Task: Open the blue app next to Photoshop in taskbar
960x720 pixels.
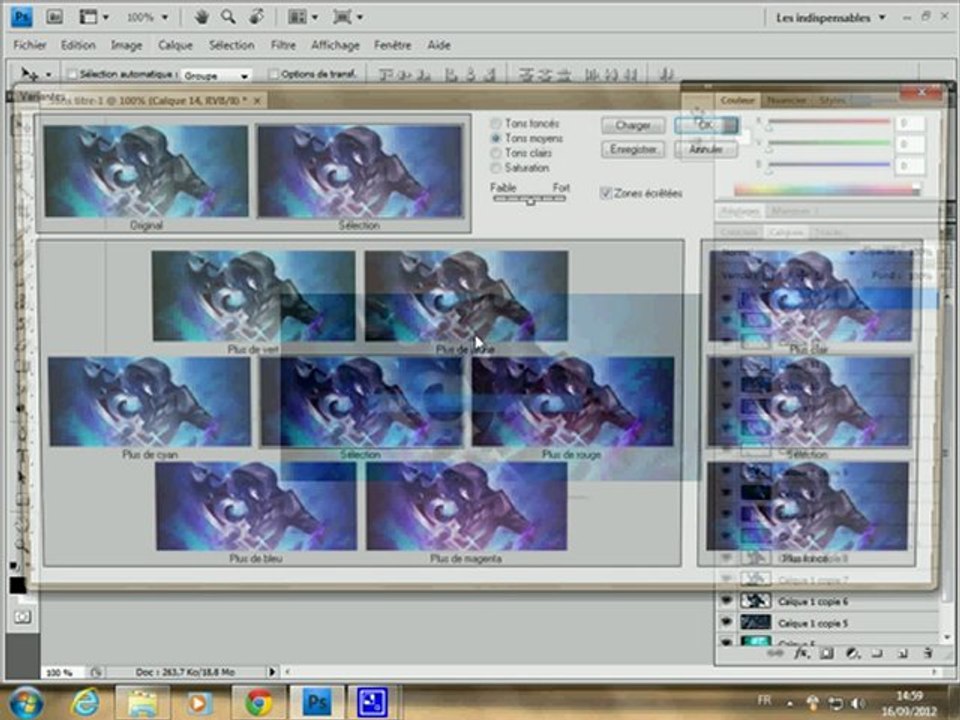Action: pos(372,702)
